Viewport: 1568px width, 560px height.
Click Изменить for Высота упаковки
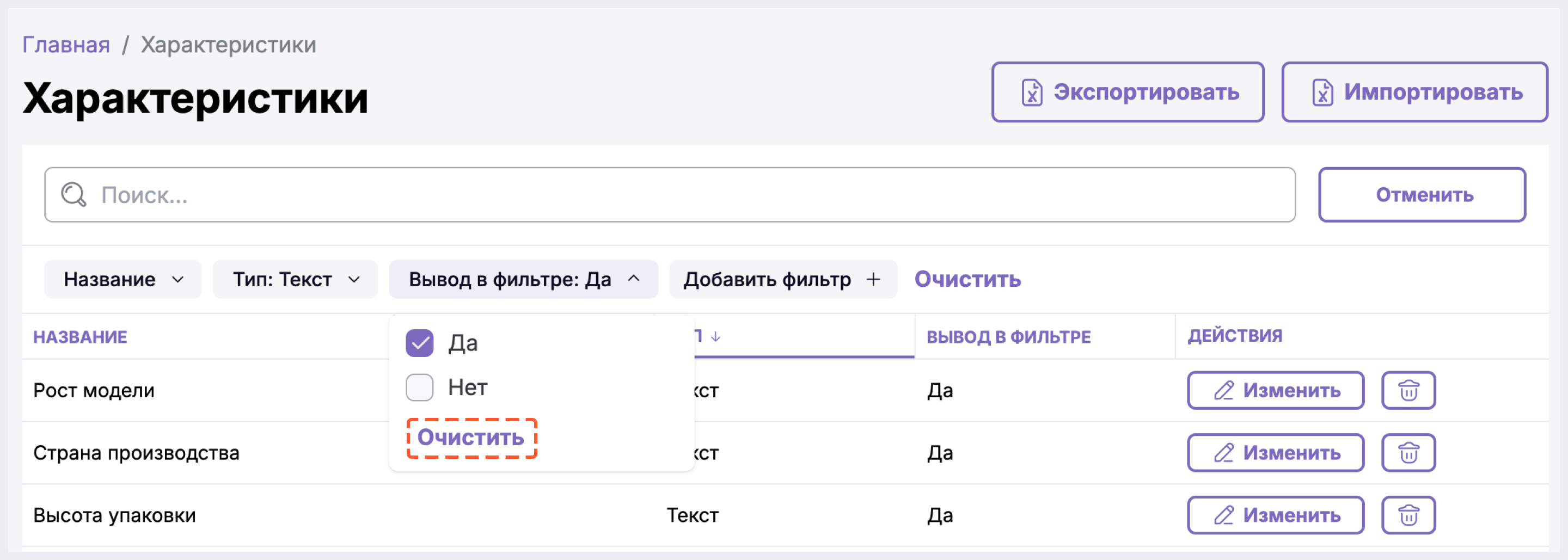coord(1275,515)
